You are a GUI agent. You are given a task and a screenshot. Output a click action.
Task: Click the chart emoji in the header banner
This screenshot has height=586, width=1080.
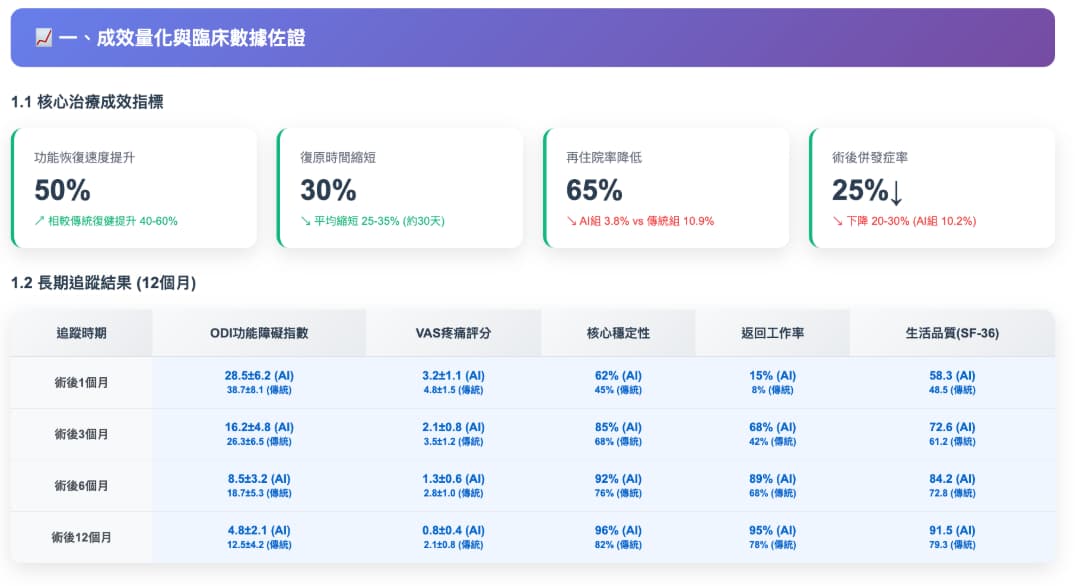[x=43, y=37]
